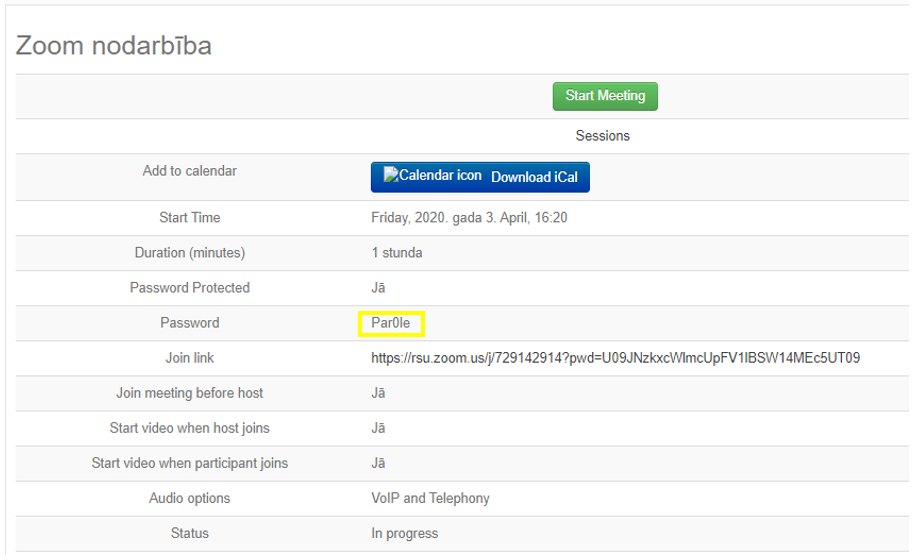This screenshot has height=559, width=913.
Task: Open the rsu.zoom.us join link URL
Action: tap(615, 358)
